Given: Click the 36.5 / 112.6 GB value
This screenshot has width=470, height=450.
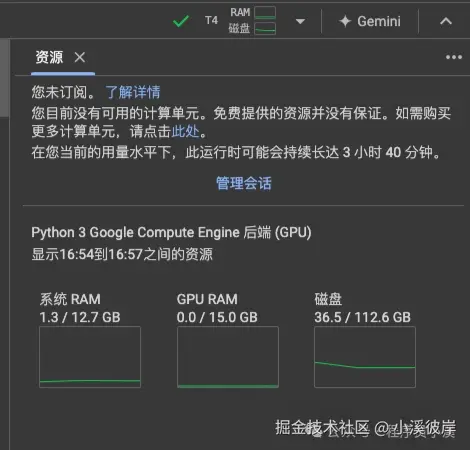Looking at the screenshot, I should point(363,317).
